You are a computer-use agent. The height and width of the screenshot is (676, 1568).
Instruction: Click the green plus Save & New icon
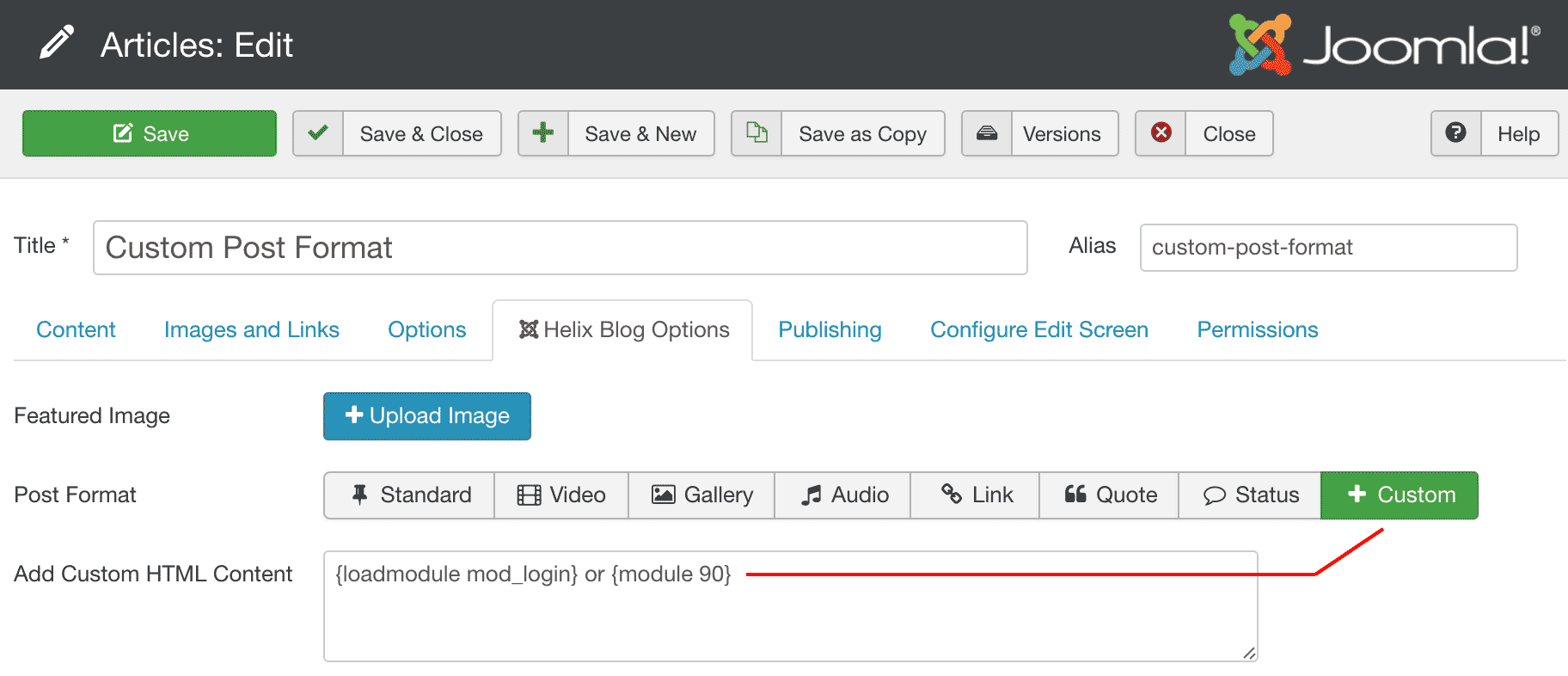pos(543,133)
